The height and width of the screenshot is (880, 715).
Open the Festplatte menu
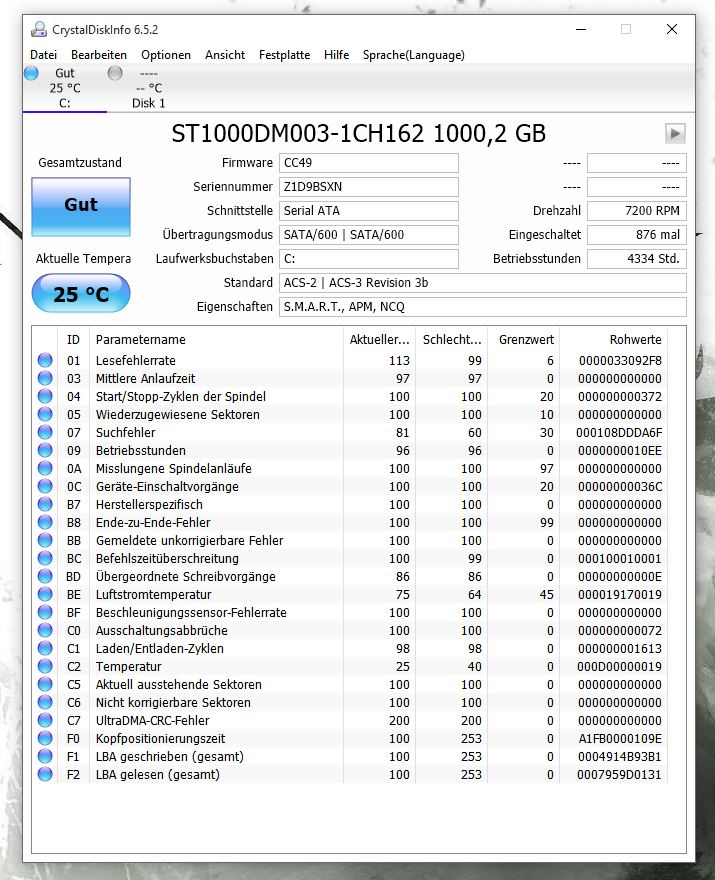(x=284, y=55)
